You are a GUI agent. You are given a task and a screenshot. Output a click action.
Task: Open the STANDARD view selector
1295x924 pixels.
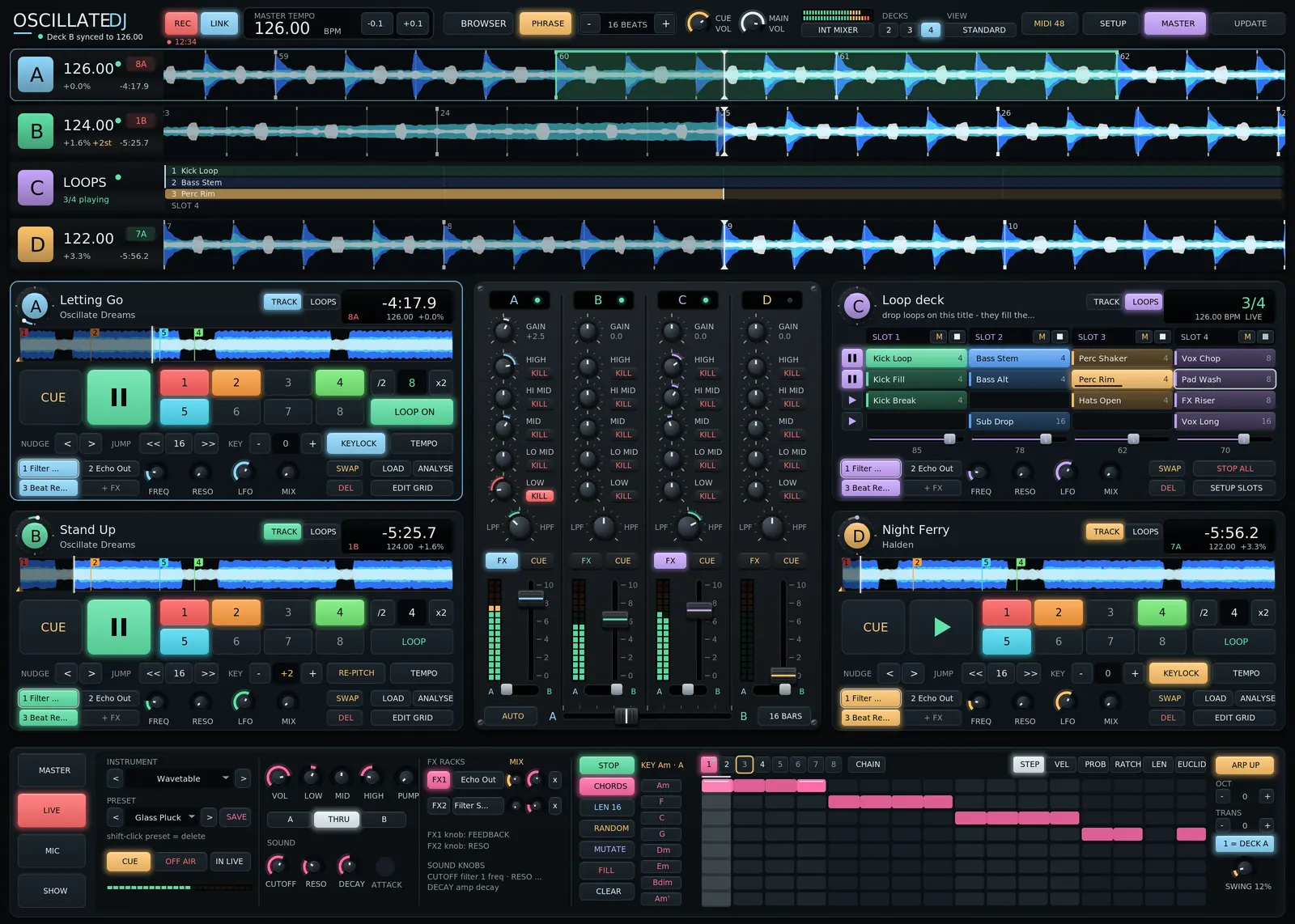click(983, 30)
